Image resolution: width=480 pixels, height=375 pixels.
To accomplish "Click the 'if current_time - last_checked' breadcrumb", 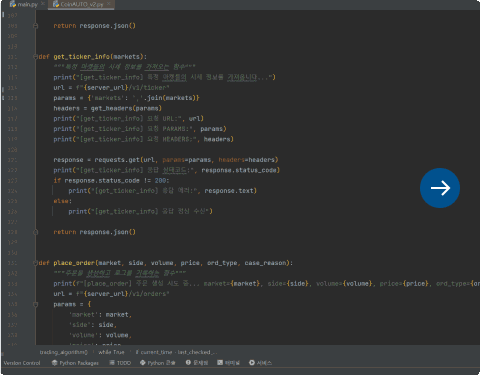I will [176, 352].
